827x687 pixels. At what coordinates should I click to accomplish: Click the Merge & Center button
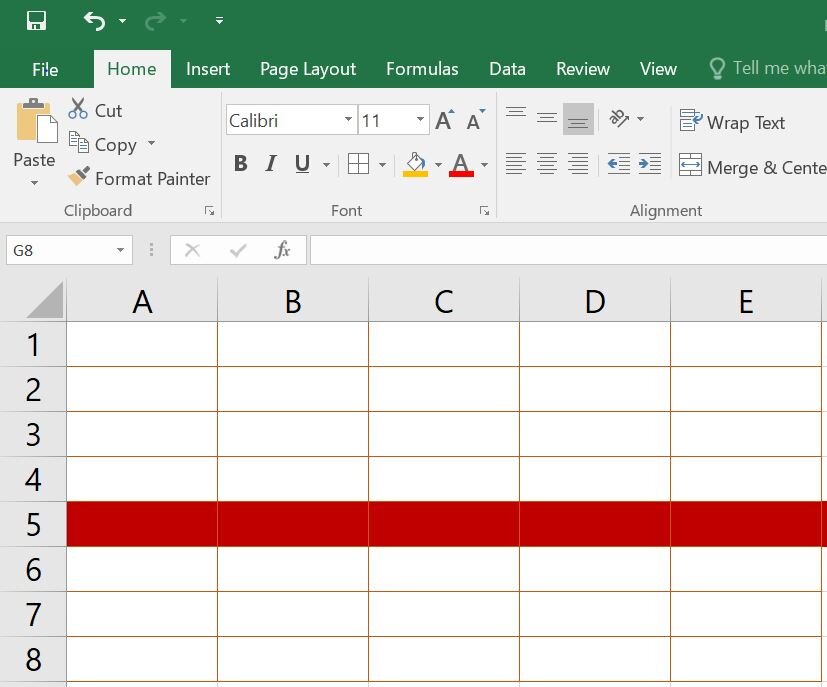tap(752, 167)
